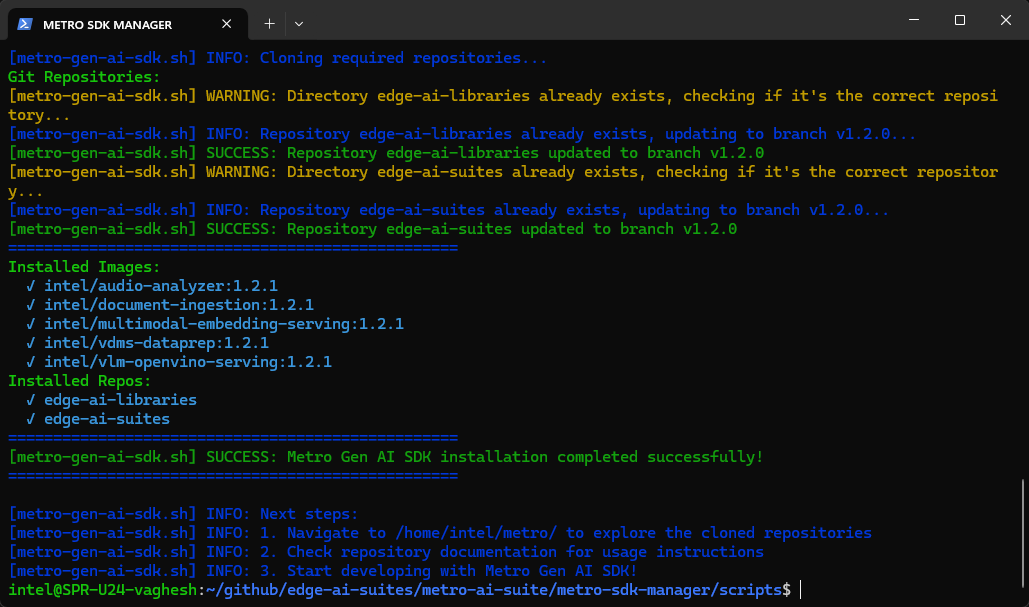
Task: Open the new tab profile dropdown chevron
Action: [x=299, y=23]
